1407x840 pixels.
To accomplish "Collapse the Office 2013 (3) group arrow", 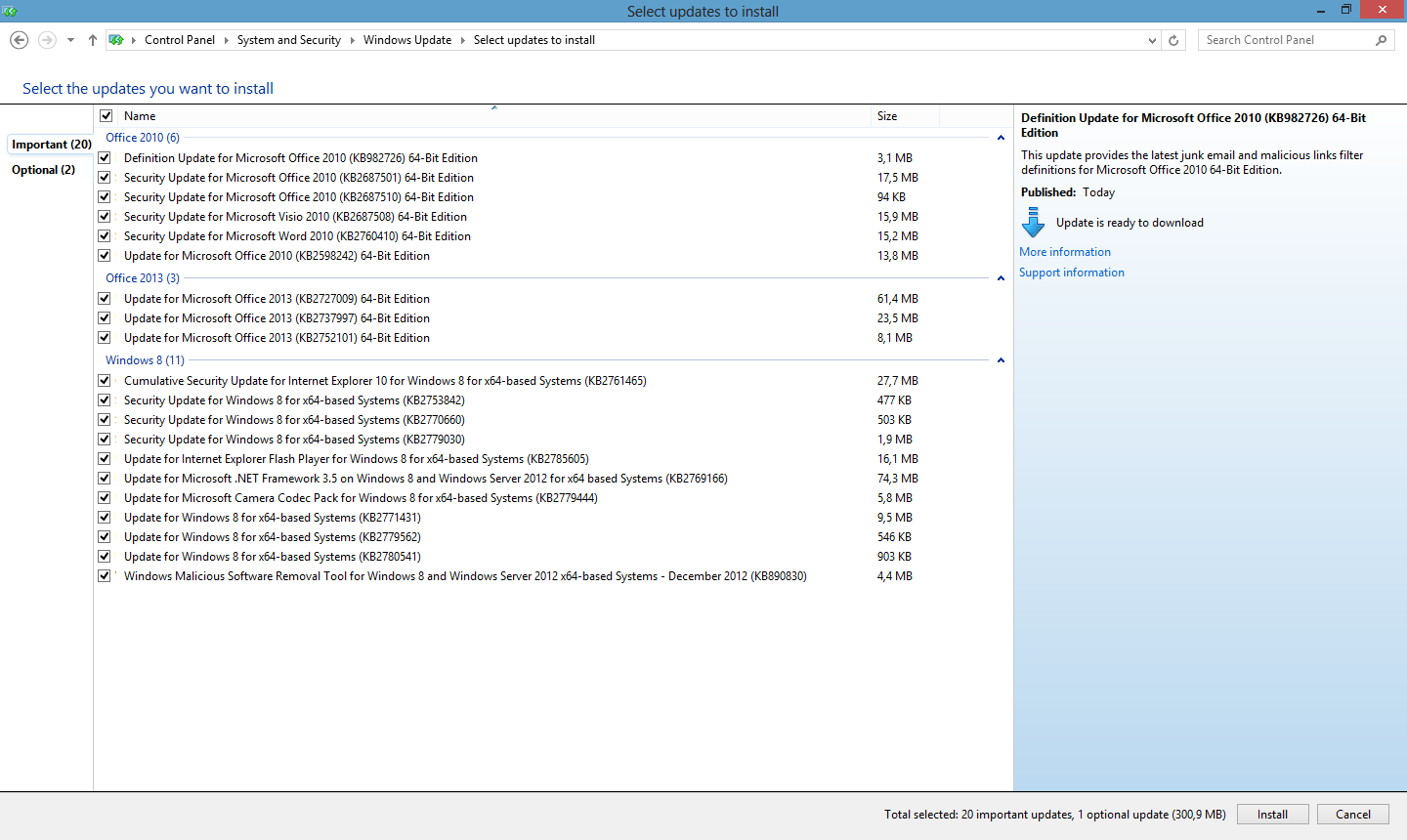I will (x=1001, y=278).
